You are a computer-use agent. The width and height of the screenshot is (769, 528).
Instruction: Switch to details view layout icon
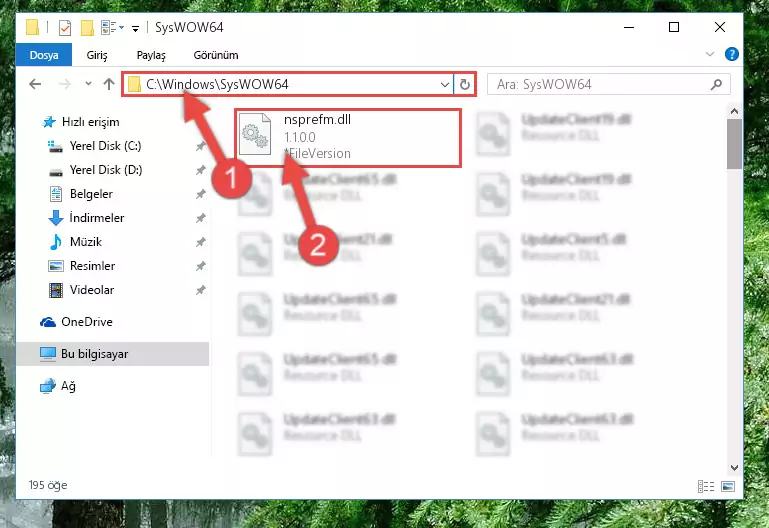(706, 486)
